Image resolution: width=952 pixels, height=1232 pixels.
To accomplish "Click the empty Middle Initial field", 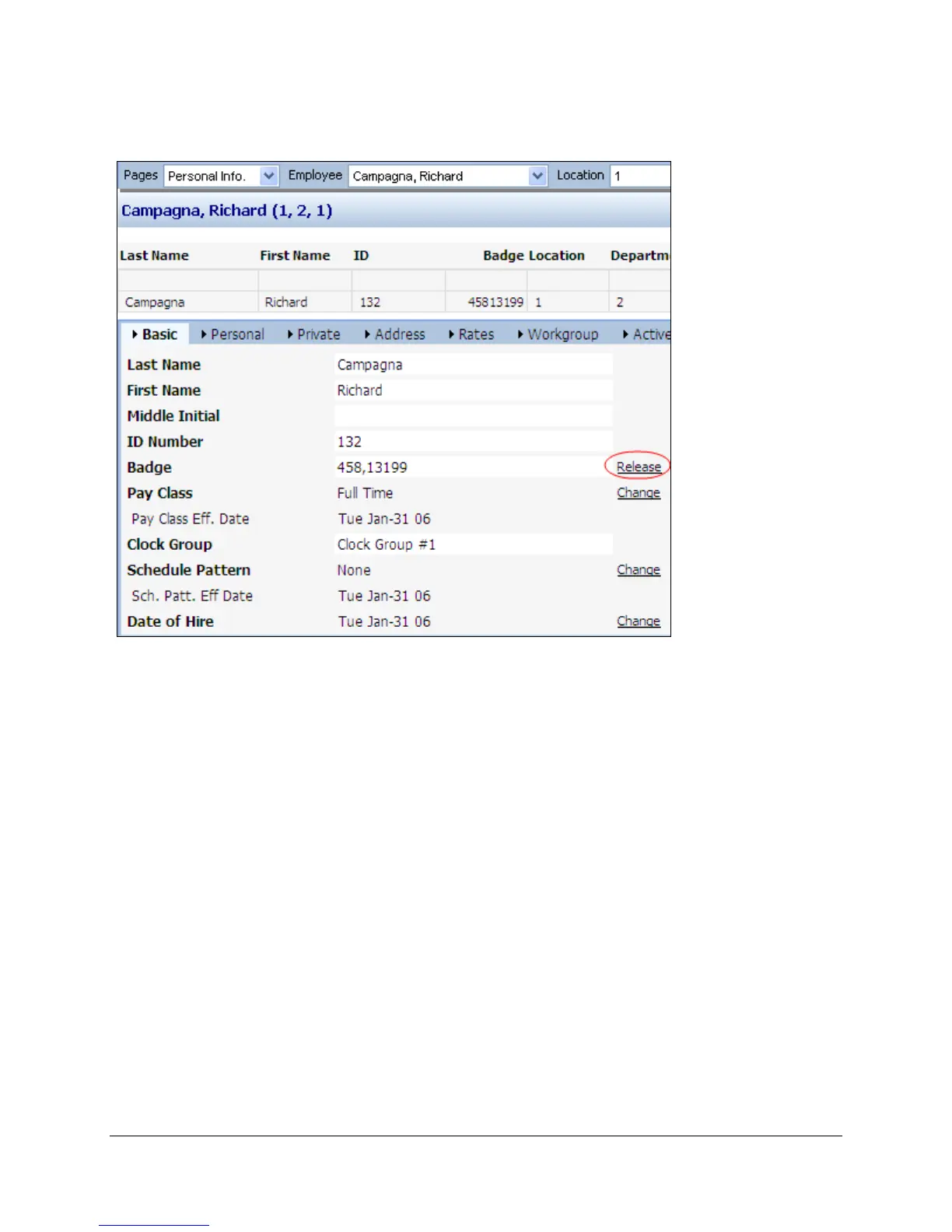I will coord(474,415).
